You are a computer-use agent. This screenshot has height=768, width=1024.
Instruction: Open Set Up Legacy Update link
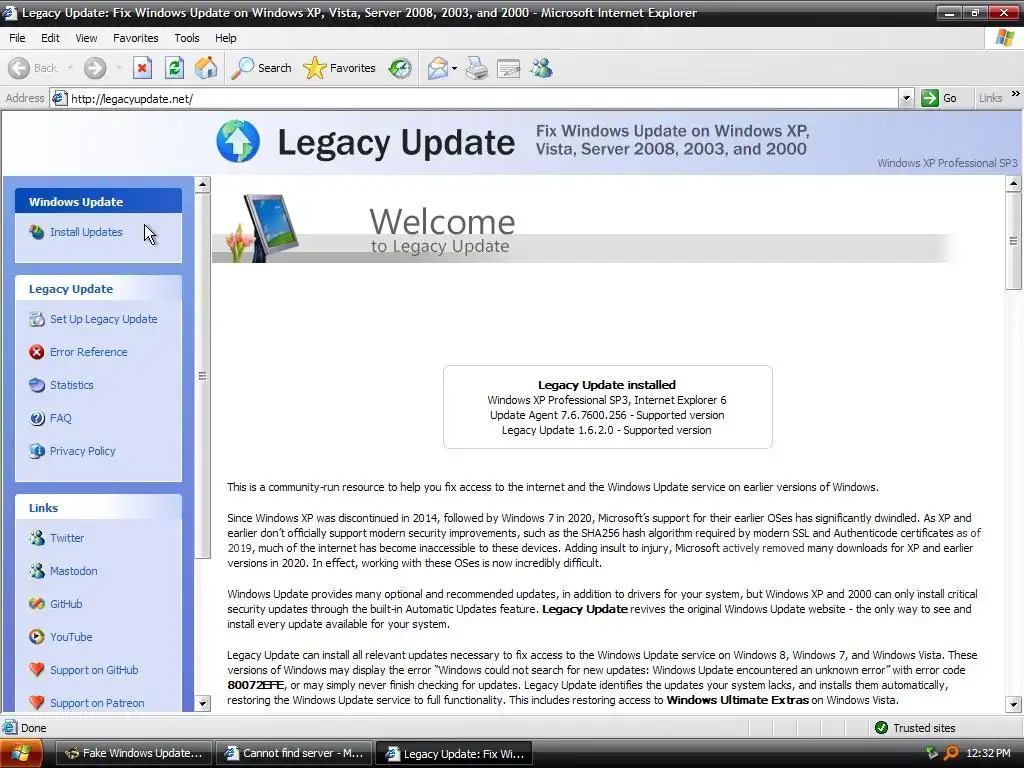click(x=104, y=319)
